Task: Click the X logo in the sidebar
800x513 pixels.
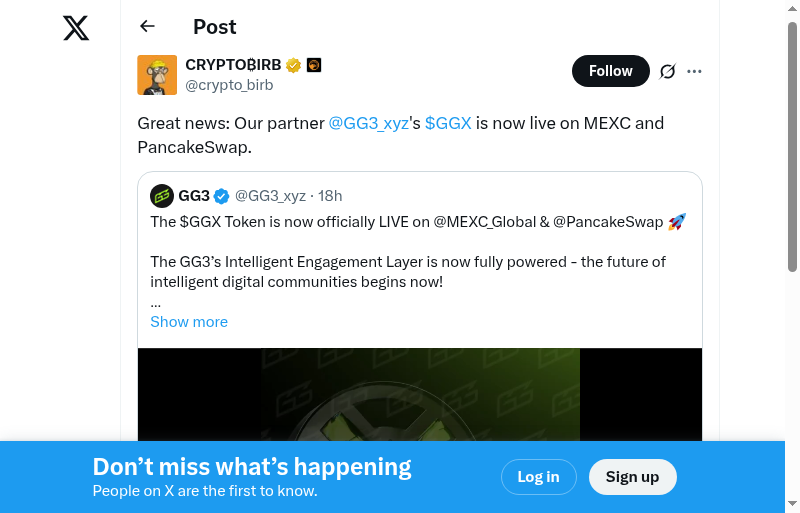Action: click(76, 28)
